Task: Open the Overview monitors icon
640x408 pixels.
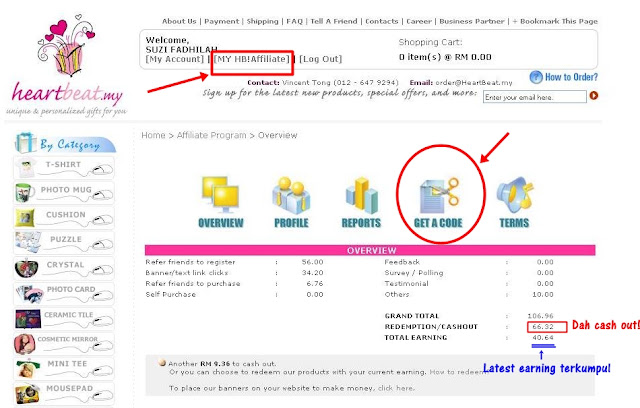Action: point(221,194)
